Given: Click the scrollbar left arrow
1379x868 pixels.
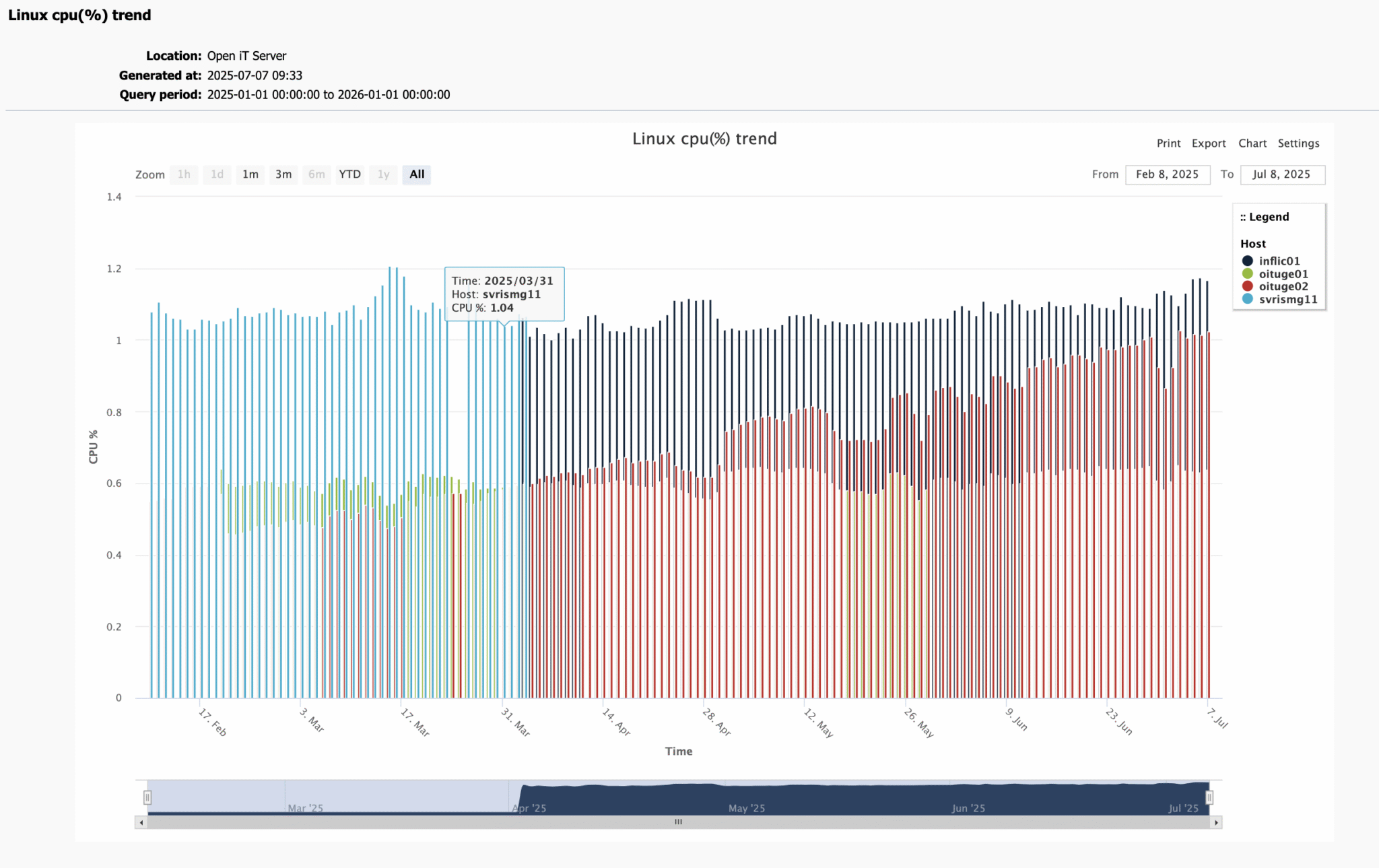Looking at the screenshot, I should (141, 822).
